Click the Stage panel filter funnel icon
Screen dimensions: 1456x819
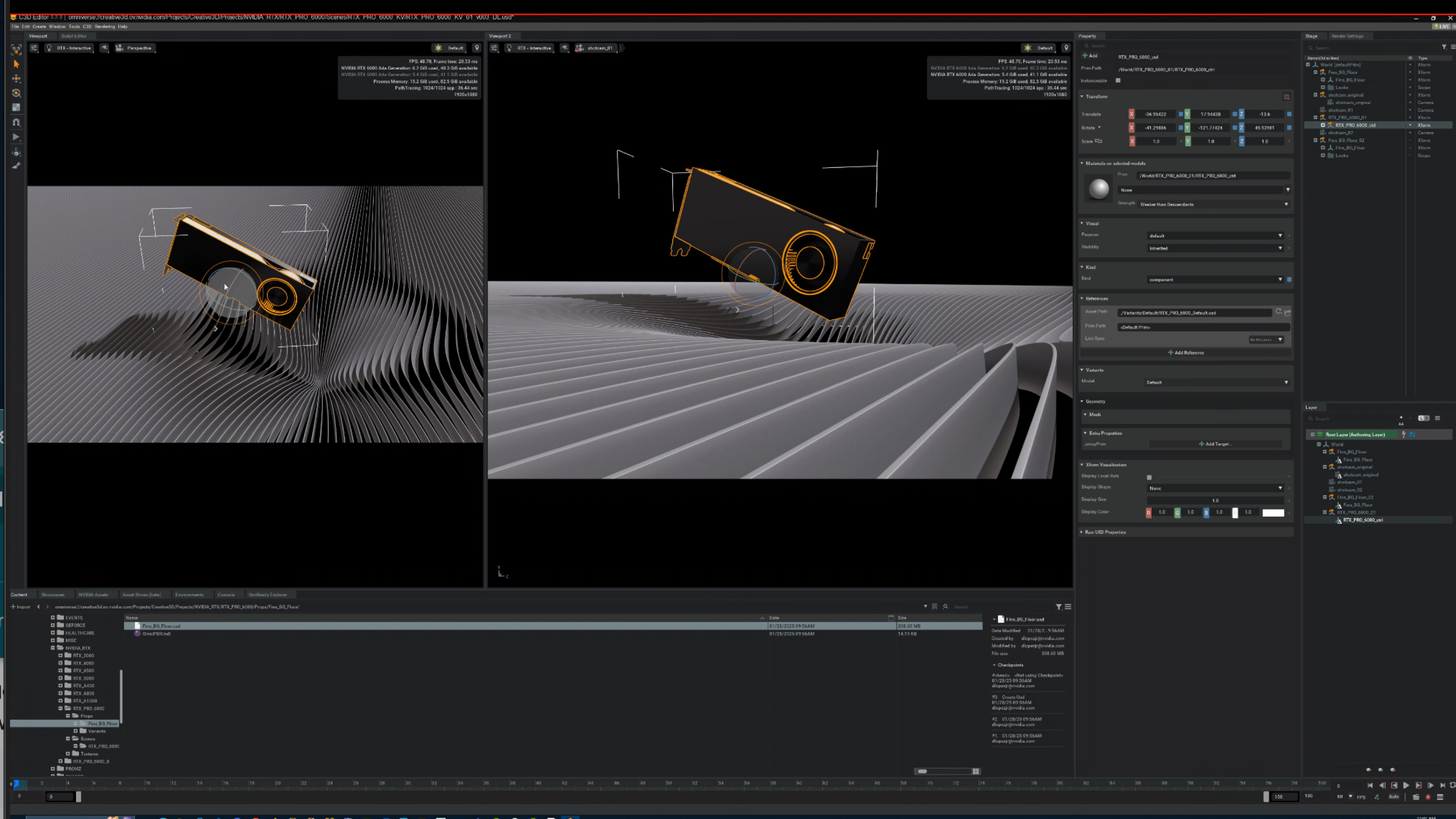1443,47
